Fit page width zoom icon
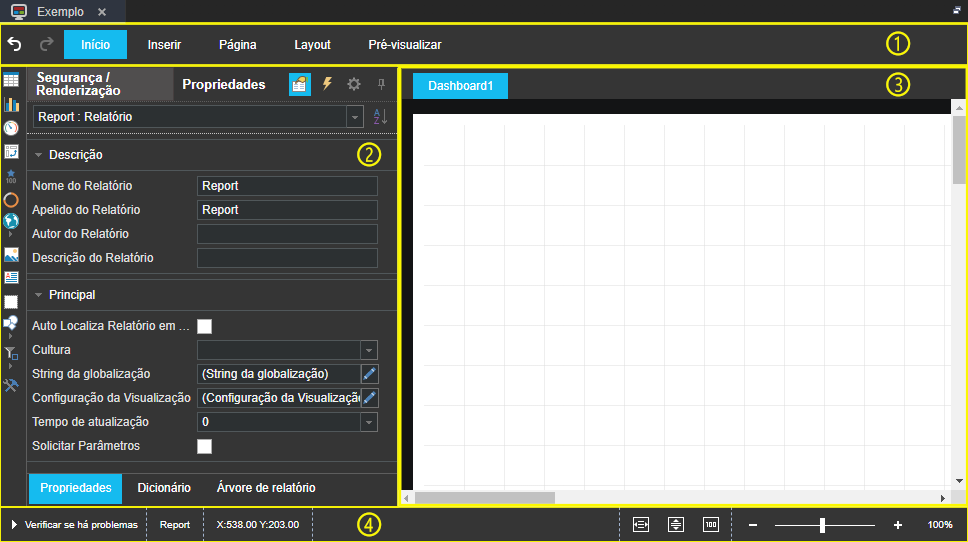The width and height of the screenshot is (968, 542). pos(641,525)
